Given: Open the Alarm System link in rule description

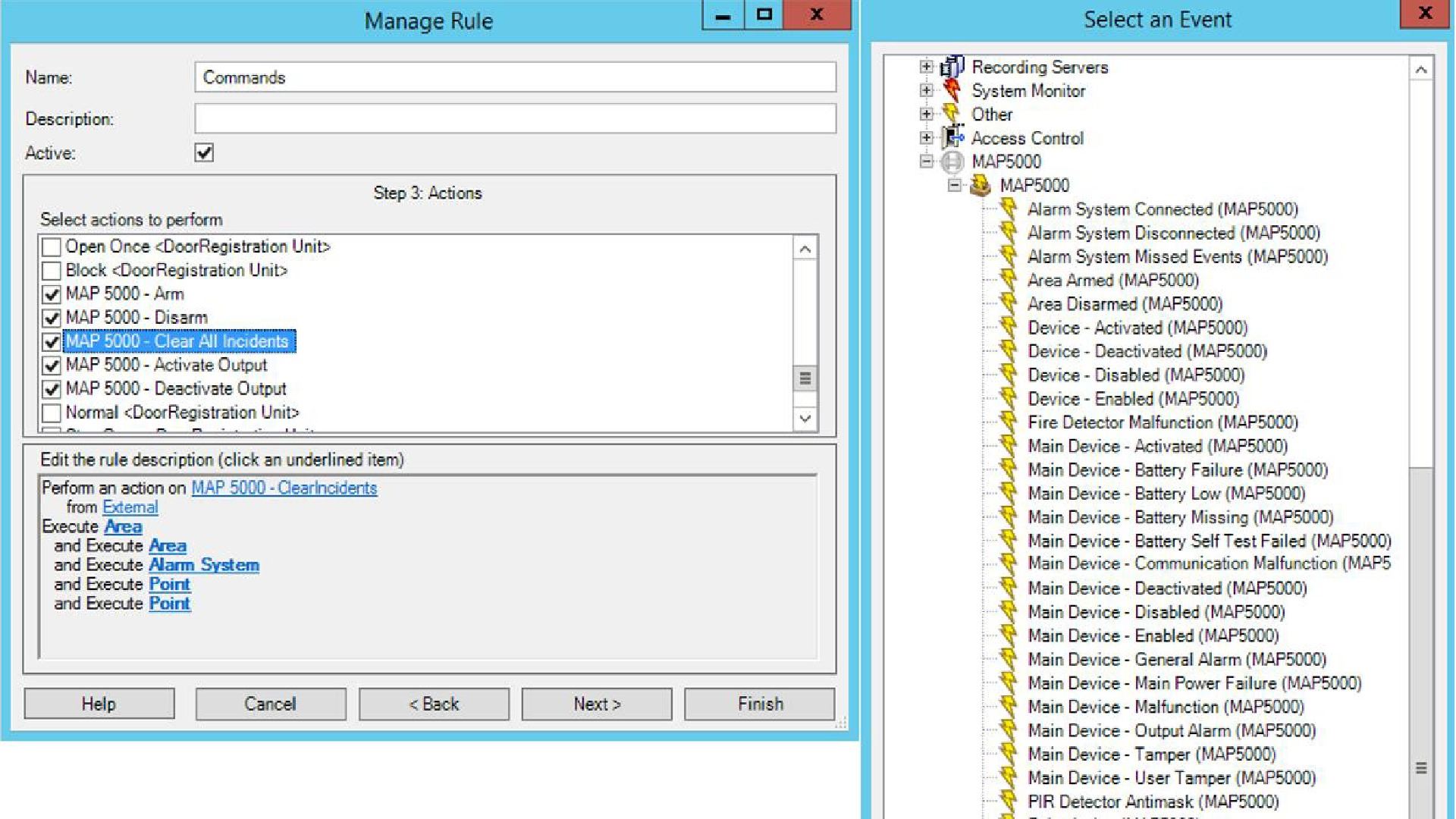Looking at the screenshot, I should (x=203, y=565).
